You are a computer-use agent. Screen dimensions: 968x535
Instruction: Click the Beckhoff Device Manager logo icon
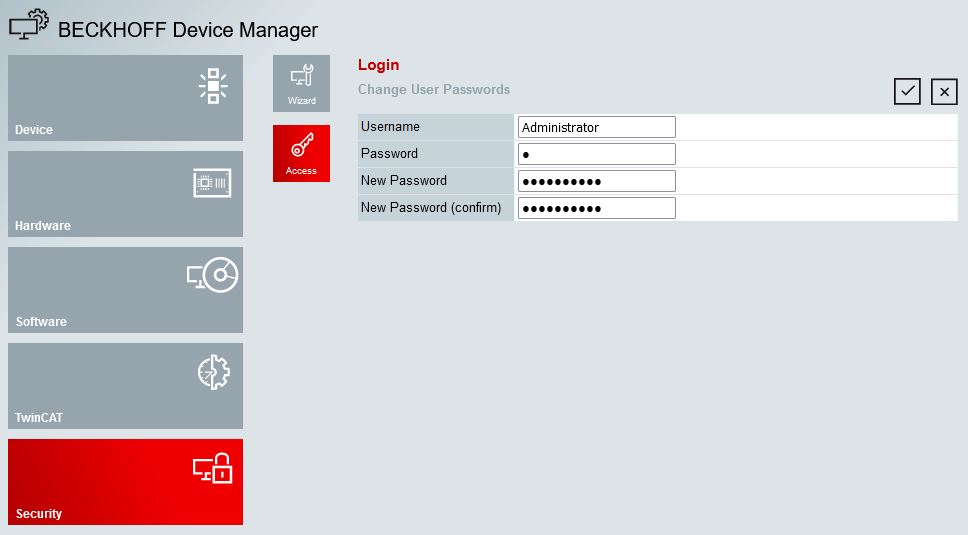point(28,25)
